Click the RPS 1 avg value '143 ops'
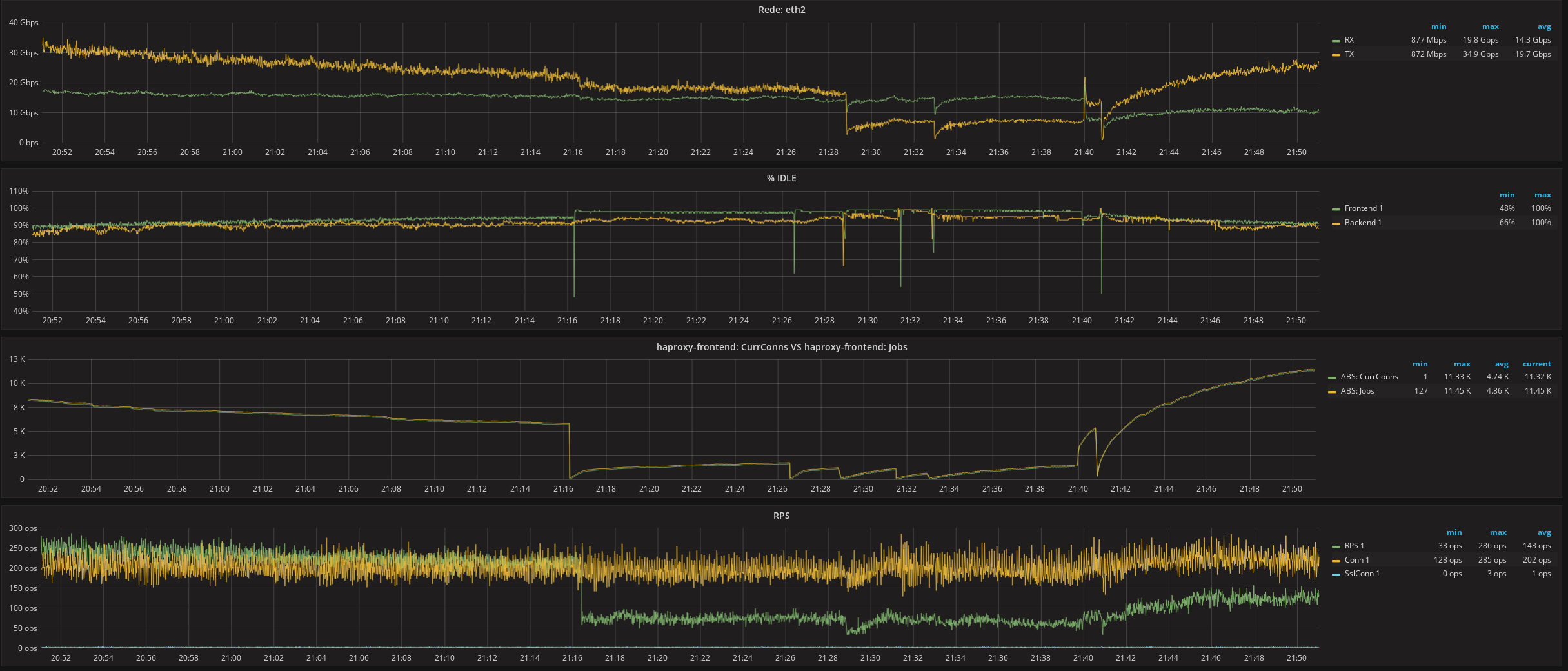Viewport: 1568px width, 671px height. click(x=1537, y=546)
